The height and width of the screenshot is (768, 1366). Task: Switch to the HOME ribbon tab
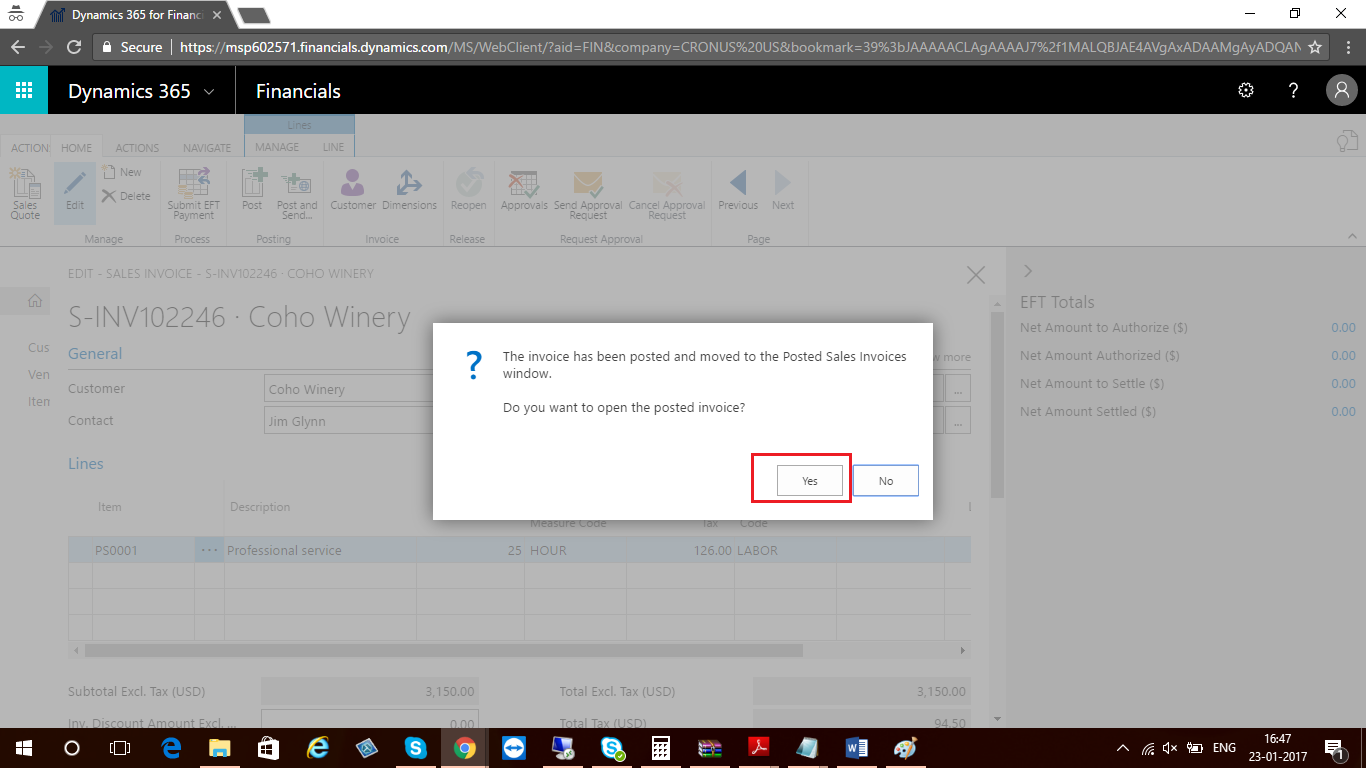76,148
